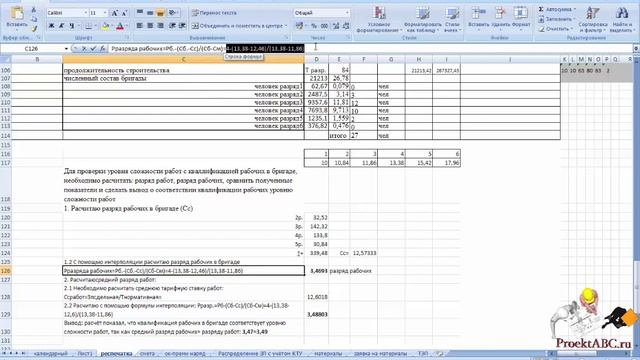Click the Format Painter brush icon
Image resolution: width=640 pixels, height=360 pixels.
click(x=34, y=29)
